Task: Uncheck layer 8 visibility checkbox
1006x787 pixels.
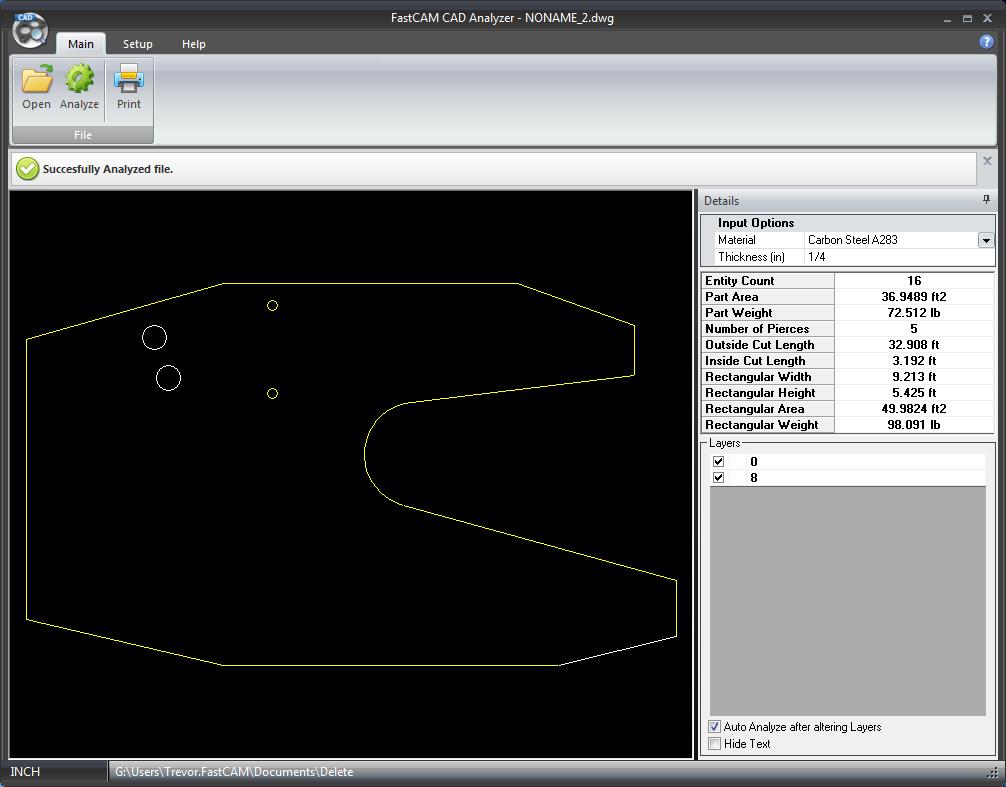Action: (x=719, y=477)
